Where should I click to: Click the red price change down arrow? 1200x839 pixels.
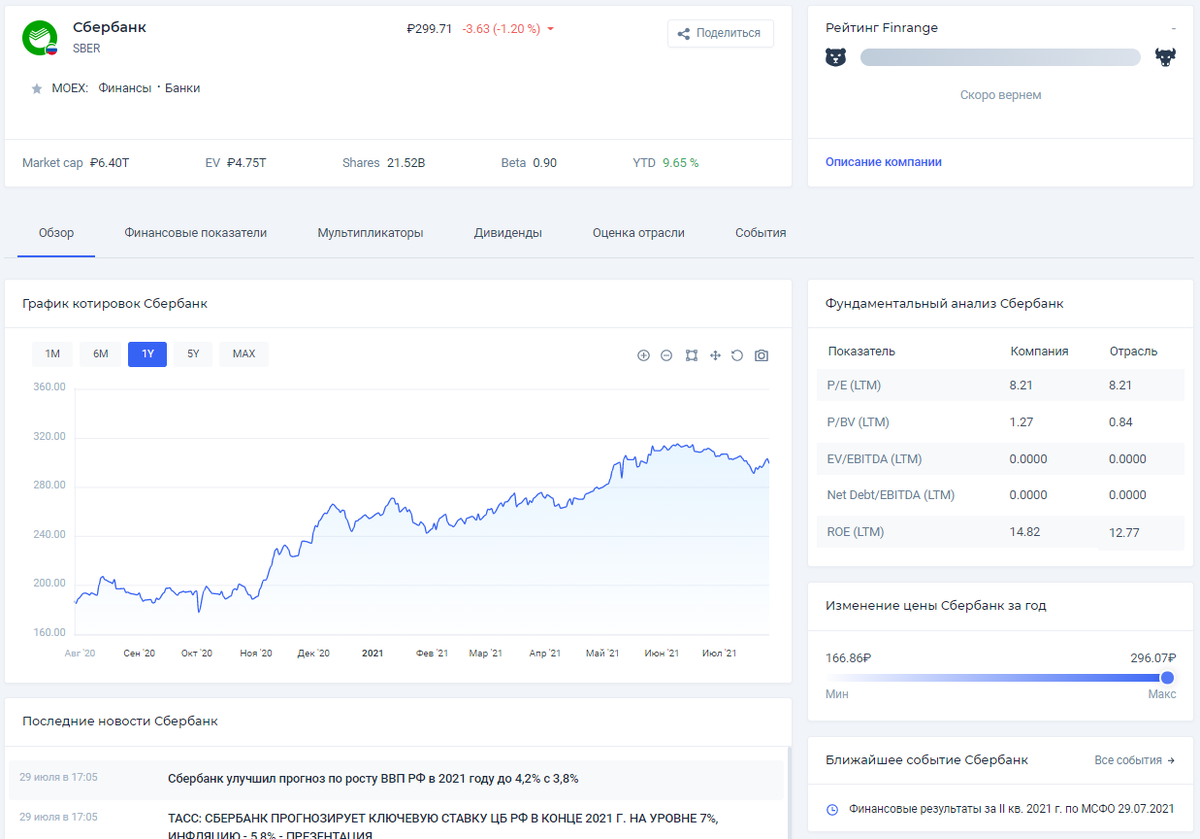click(550, 29)
